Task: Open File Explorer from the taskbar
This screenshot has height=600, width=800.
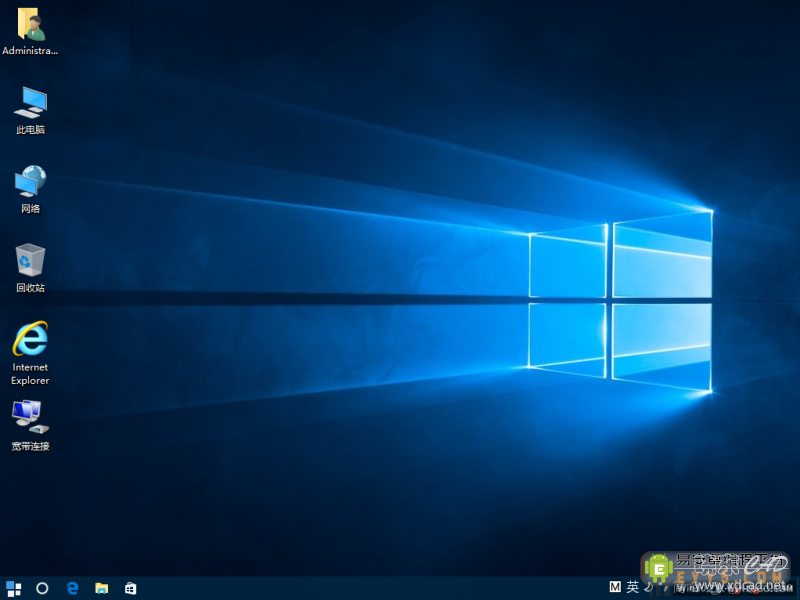Action: point(102,588)
